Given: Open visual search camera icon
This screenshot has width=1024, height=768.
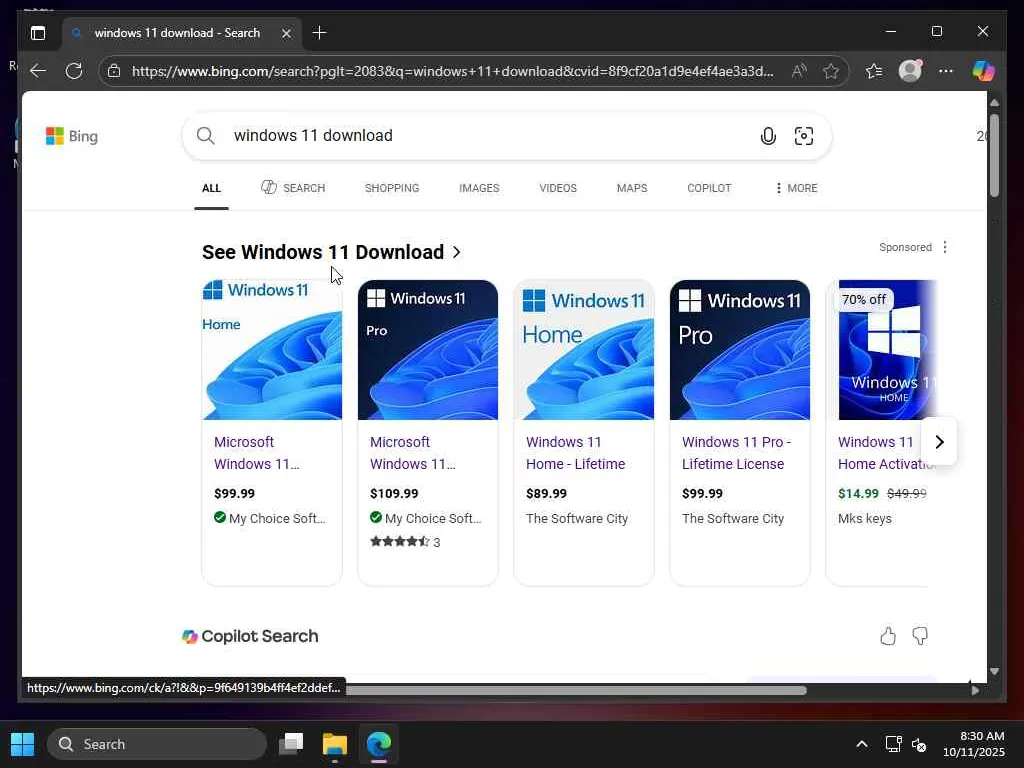Looking at the screenshot, I should [x=804, y=136].
